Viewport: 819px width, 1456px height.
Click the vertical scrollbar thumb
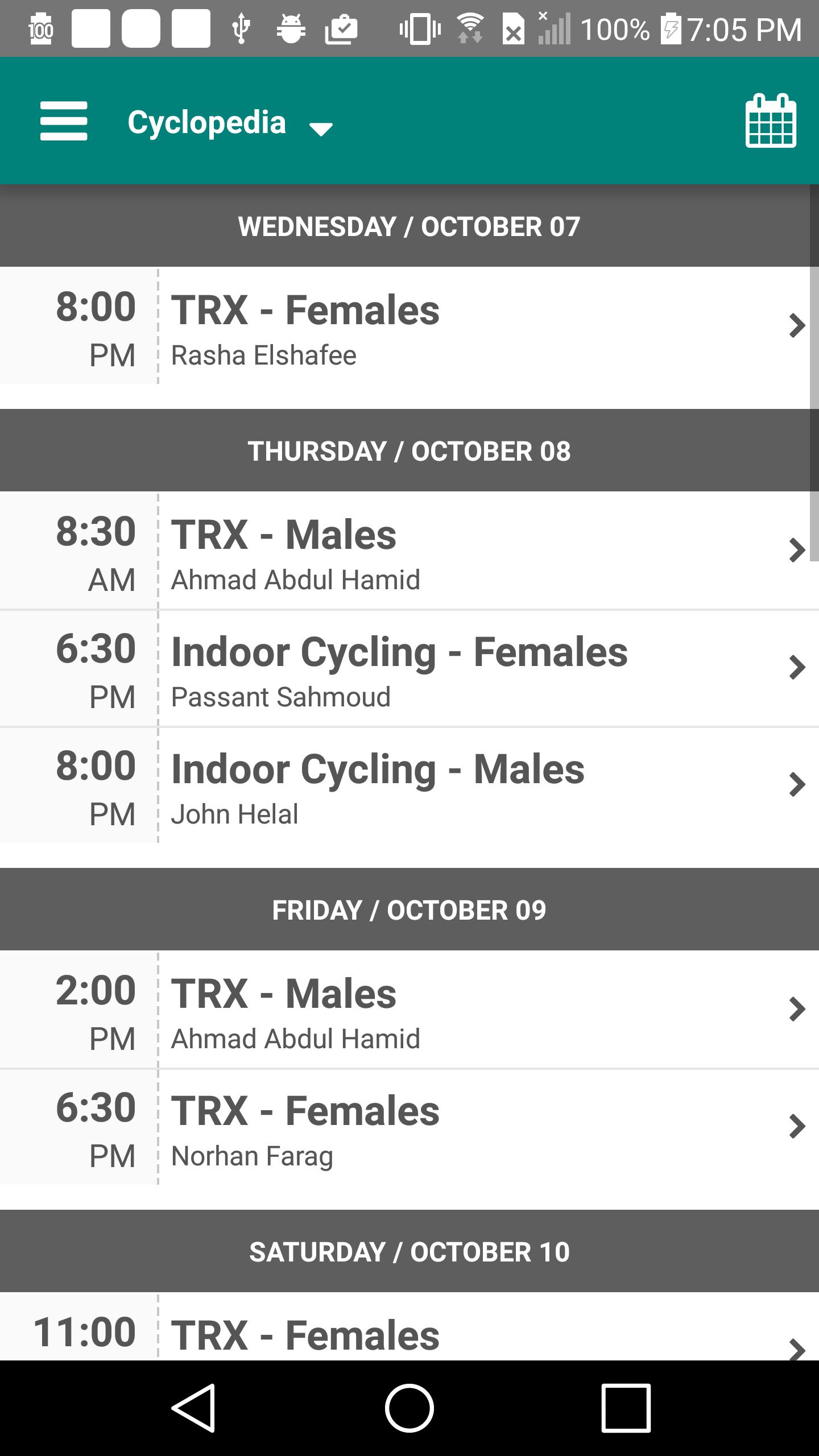point(814,373)
